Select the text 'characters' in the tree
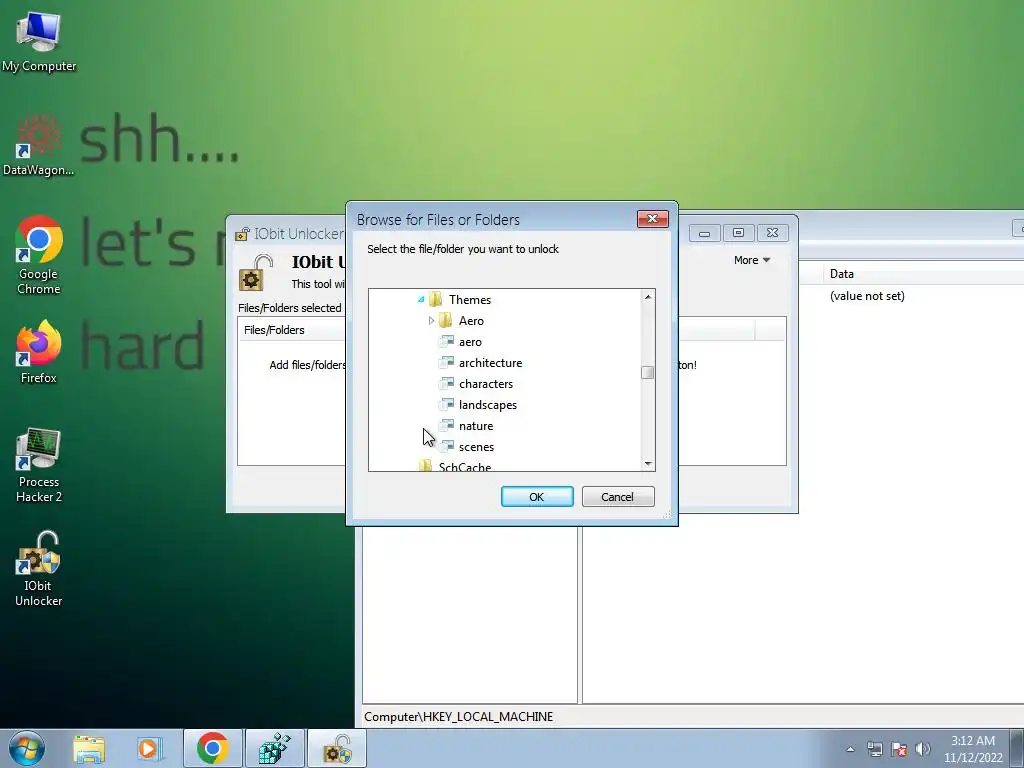Viewport: 1024px width, 768px height. (x=486, y=384)
